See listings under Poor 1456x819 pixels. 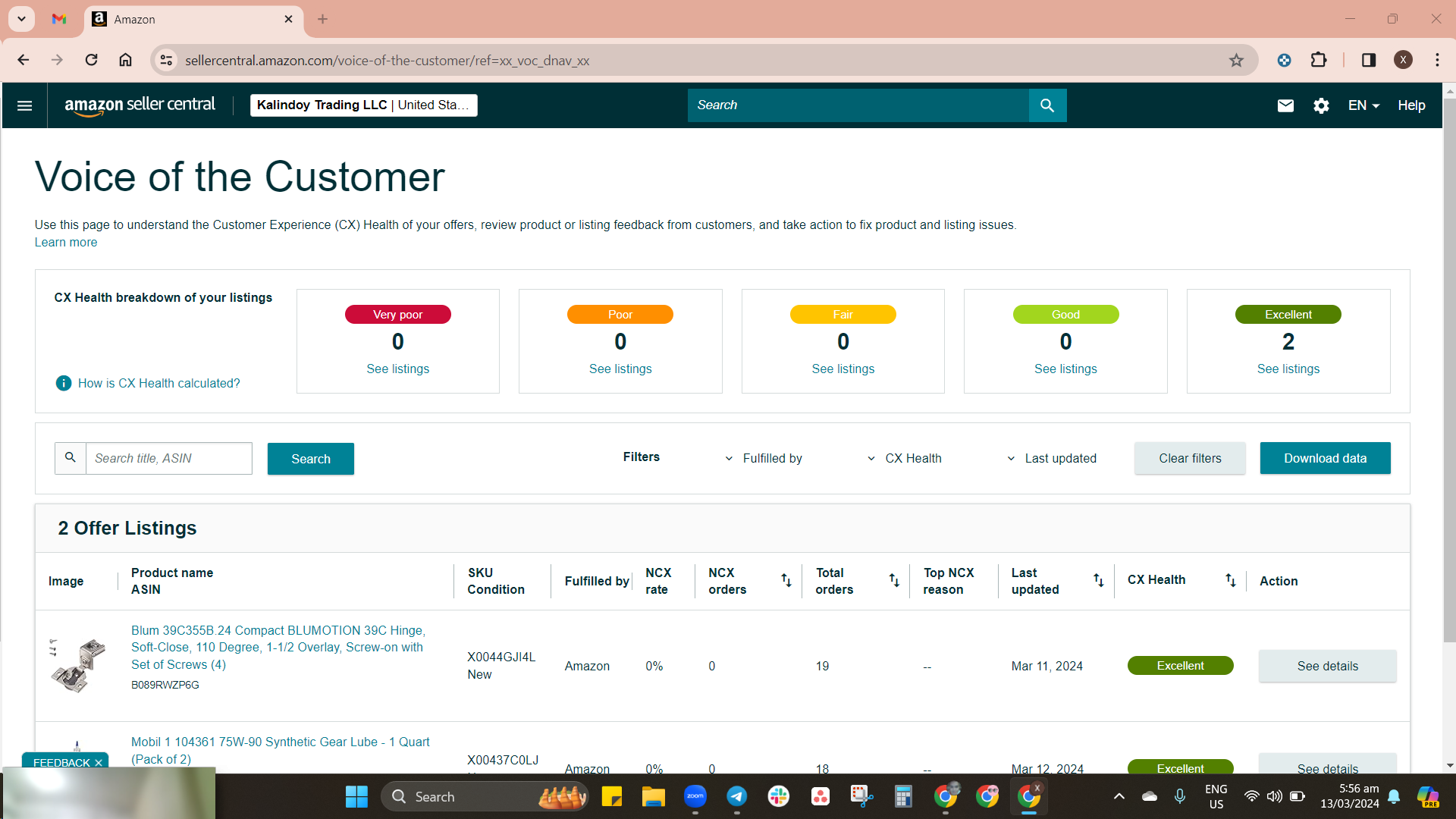(x=620, y=369)
